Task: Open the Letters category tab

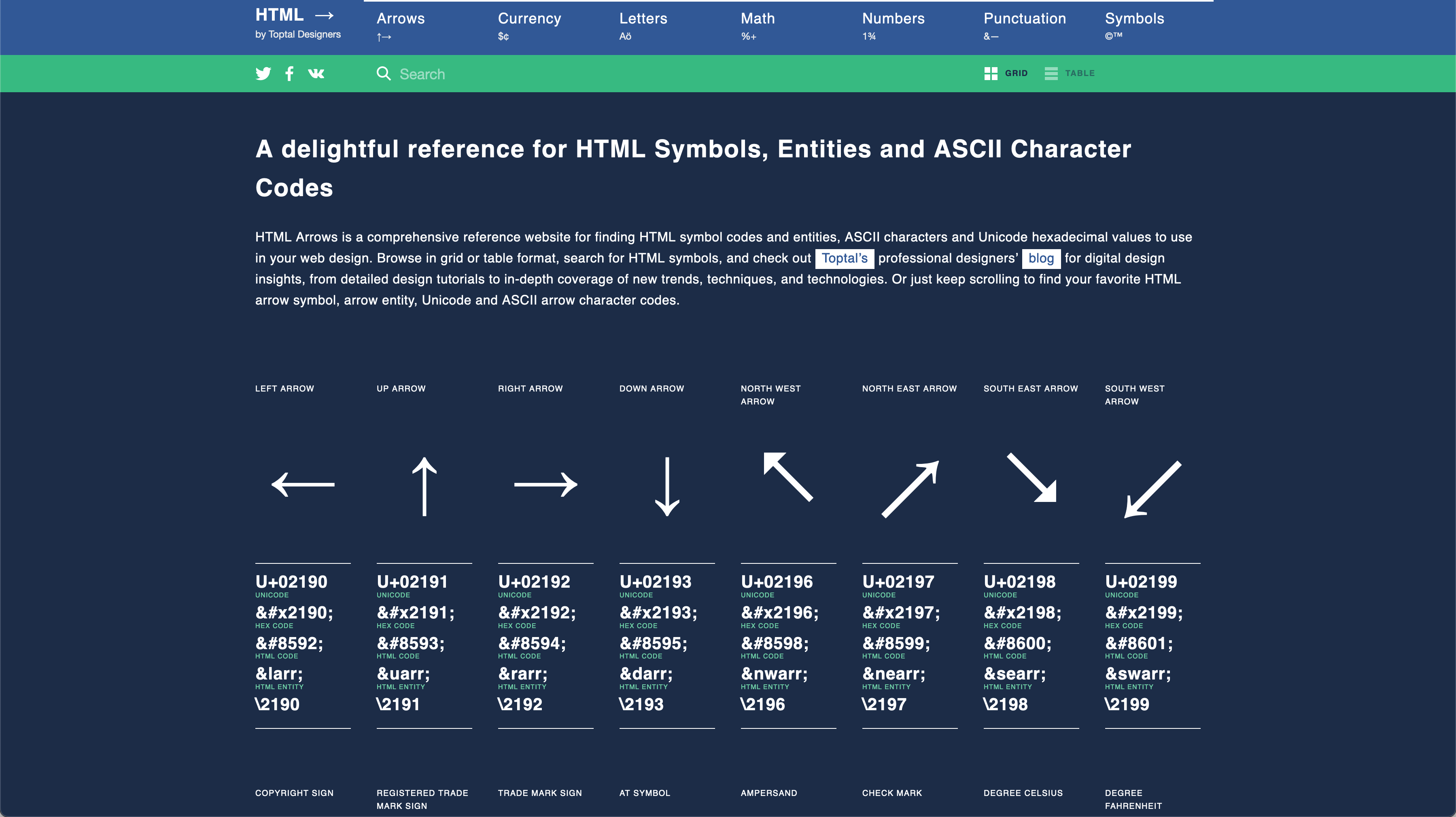Action: (x=643, y=26)
